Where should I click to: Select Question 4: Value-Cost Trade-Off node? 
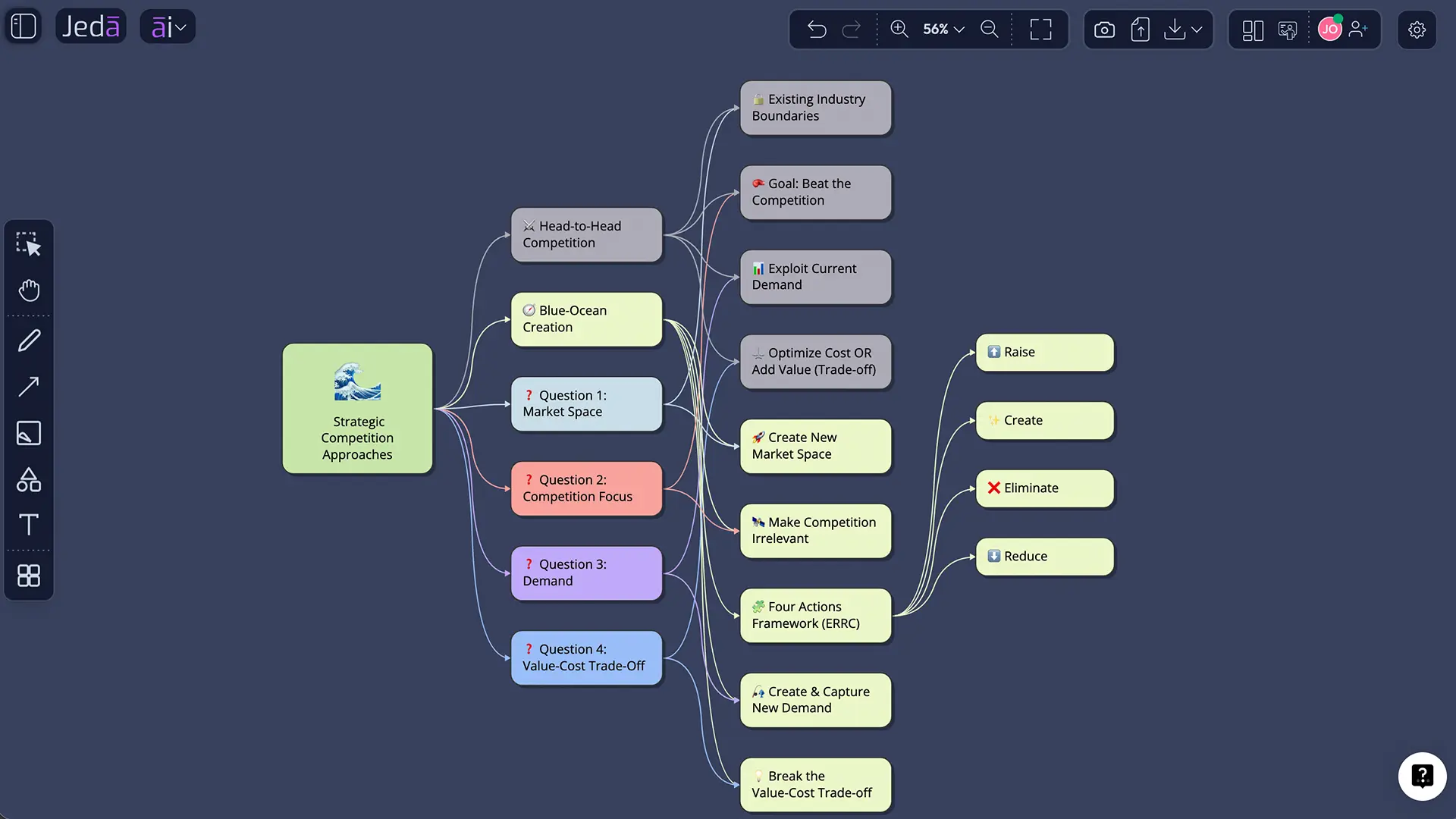[586, 658]
